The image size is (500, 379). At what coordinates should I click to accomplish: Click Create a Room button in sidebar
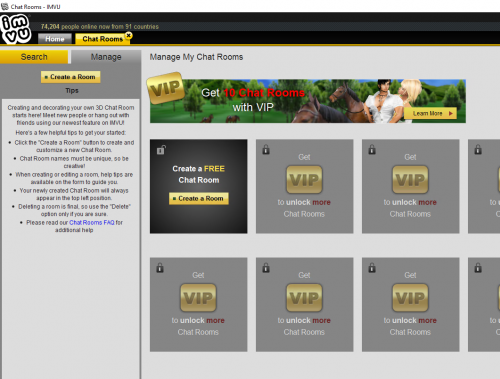pos(70,77)
